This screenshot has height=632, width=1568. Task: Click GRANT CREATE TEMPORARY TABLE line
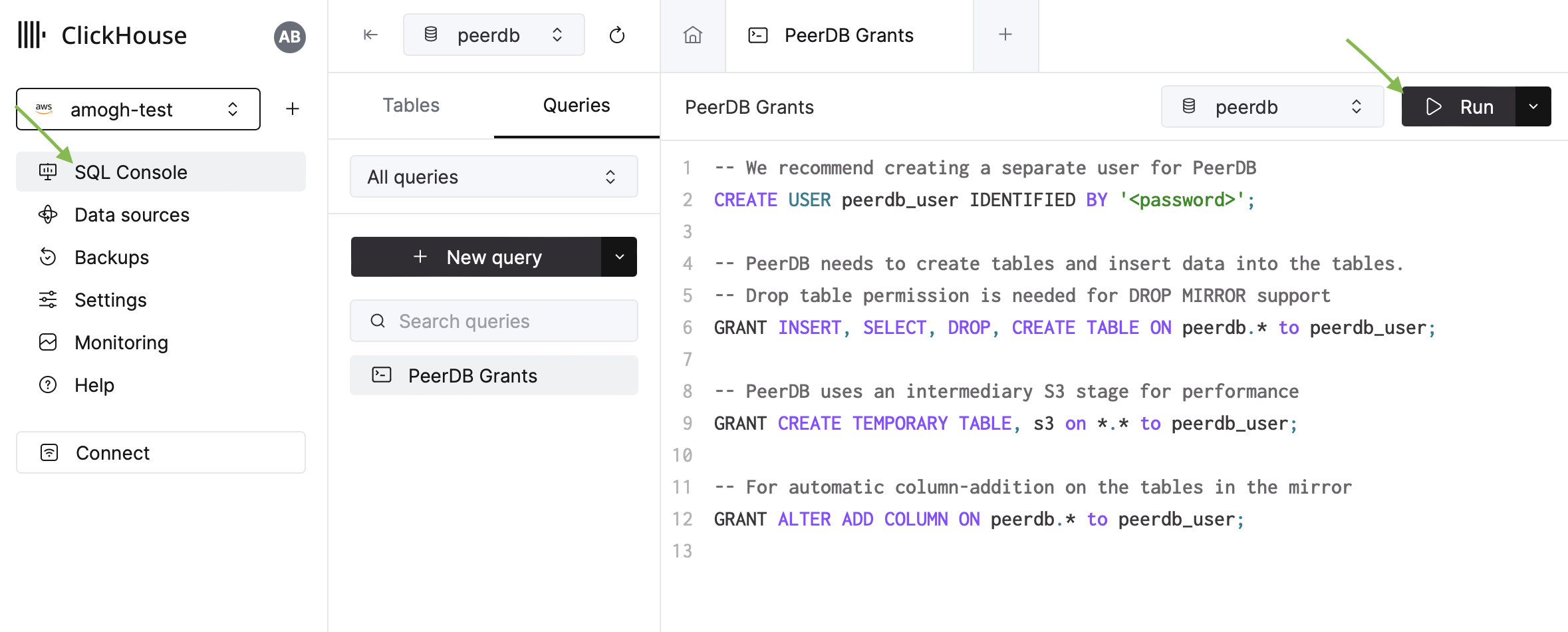pos(1005,423)
